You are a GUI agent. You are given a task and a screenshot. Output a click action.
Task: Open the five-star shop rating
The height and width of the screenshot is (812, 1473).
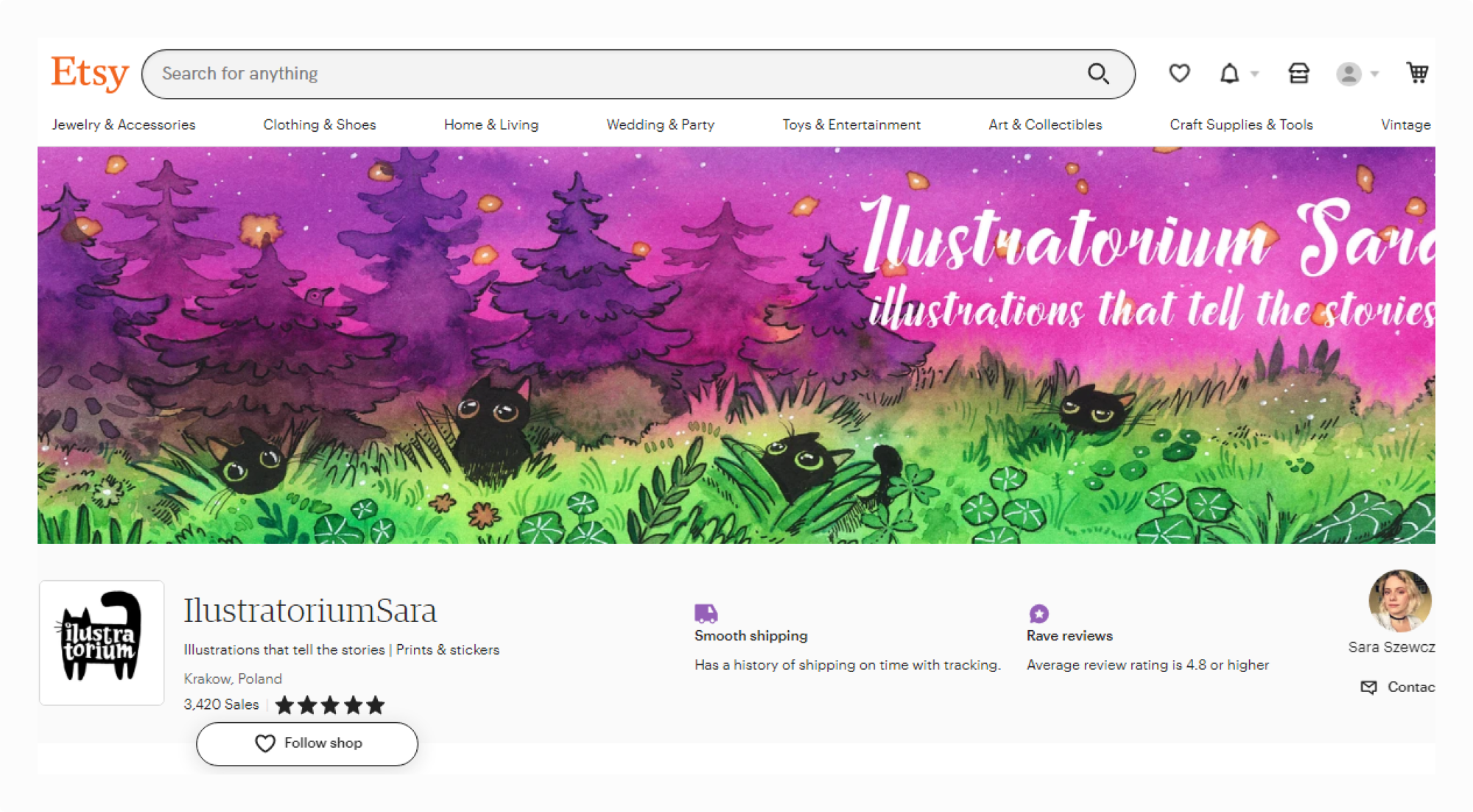(x=330, y=705)
